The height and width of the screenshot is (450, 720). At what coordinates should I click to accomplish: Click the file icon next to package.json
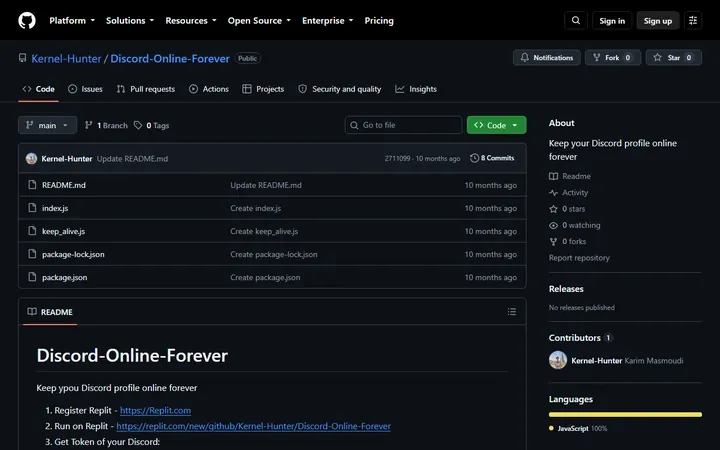pyautogui.click(x=32, y=277)
